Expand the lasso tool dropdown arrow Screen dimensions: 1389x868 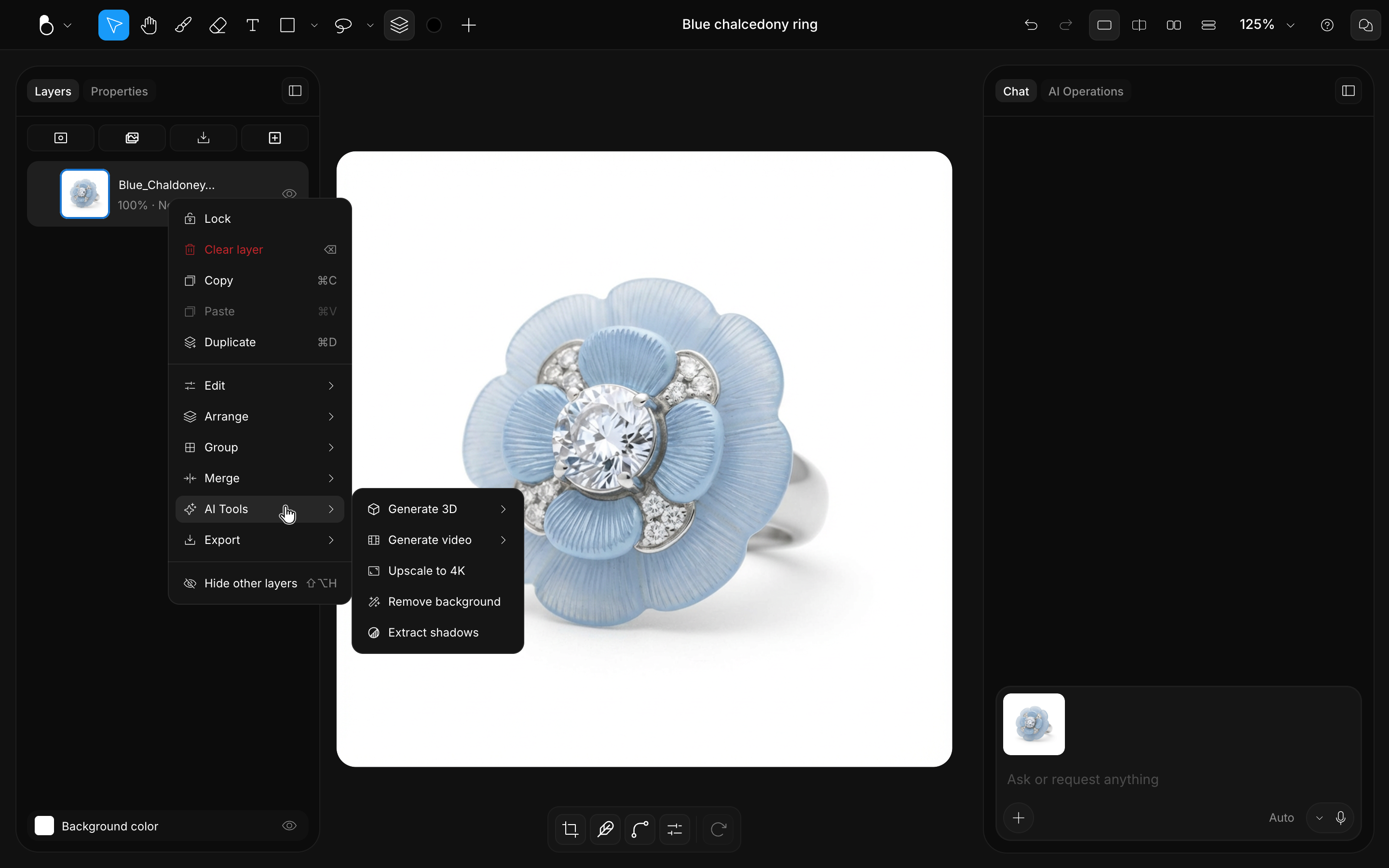point(370,25)
